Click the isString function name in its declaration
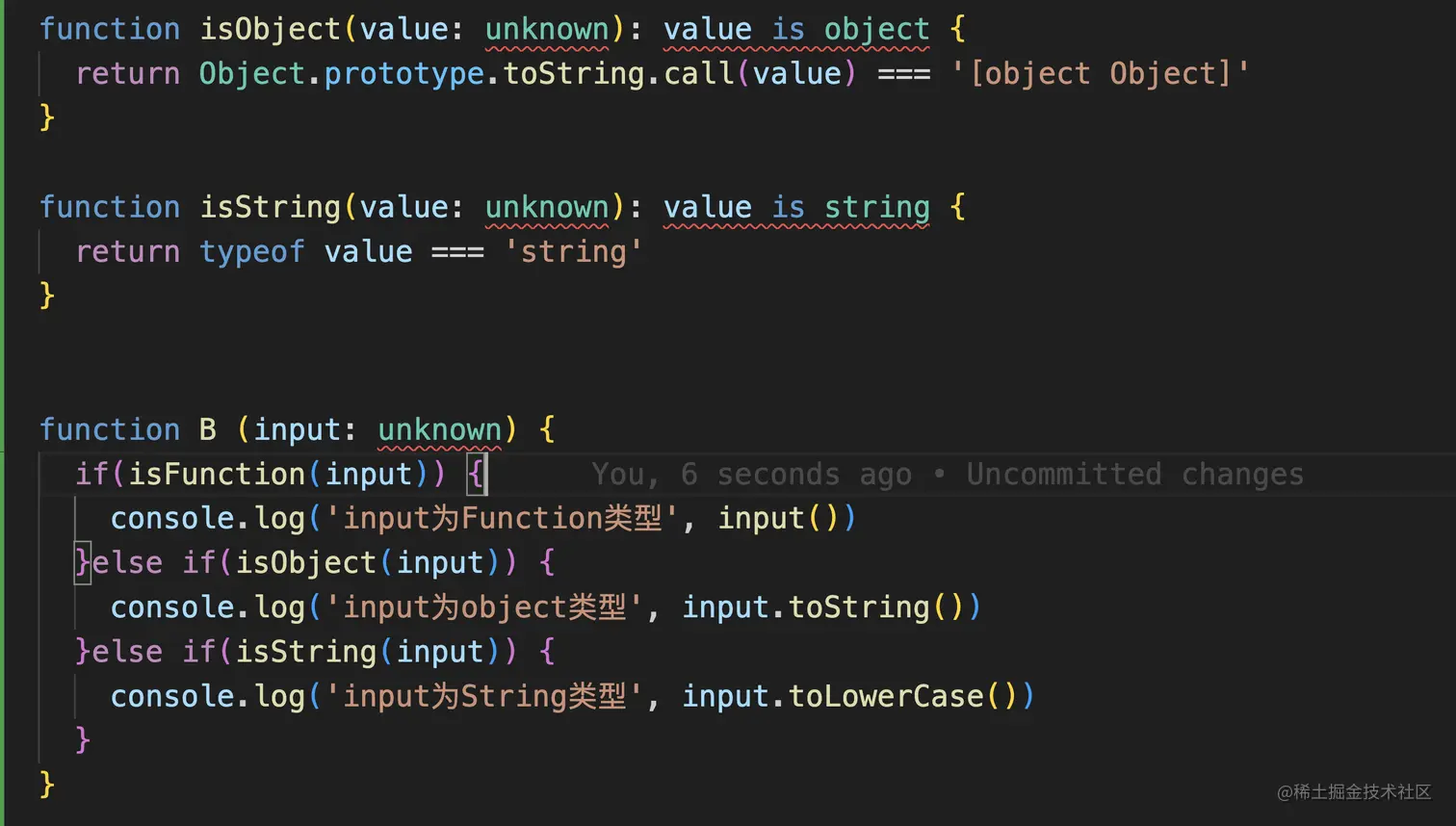 [x=270, y=207]
